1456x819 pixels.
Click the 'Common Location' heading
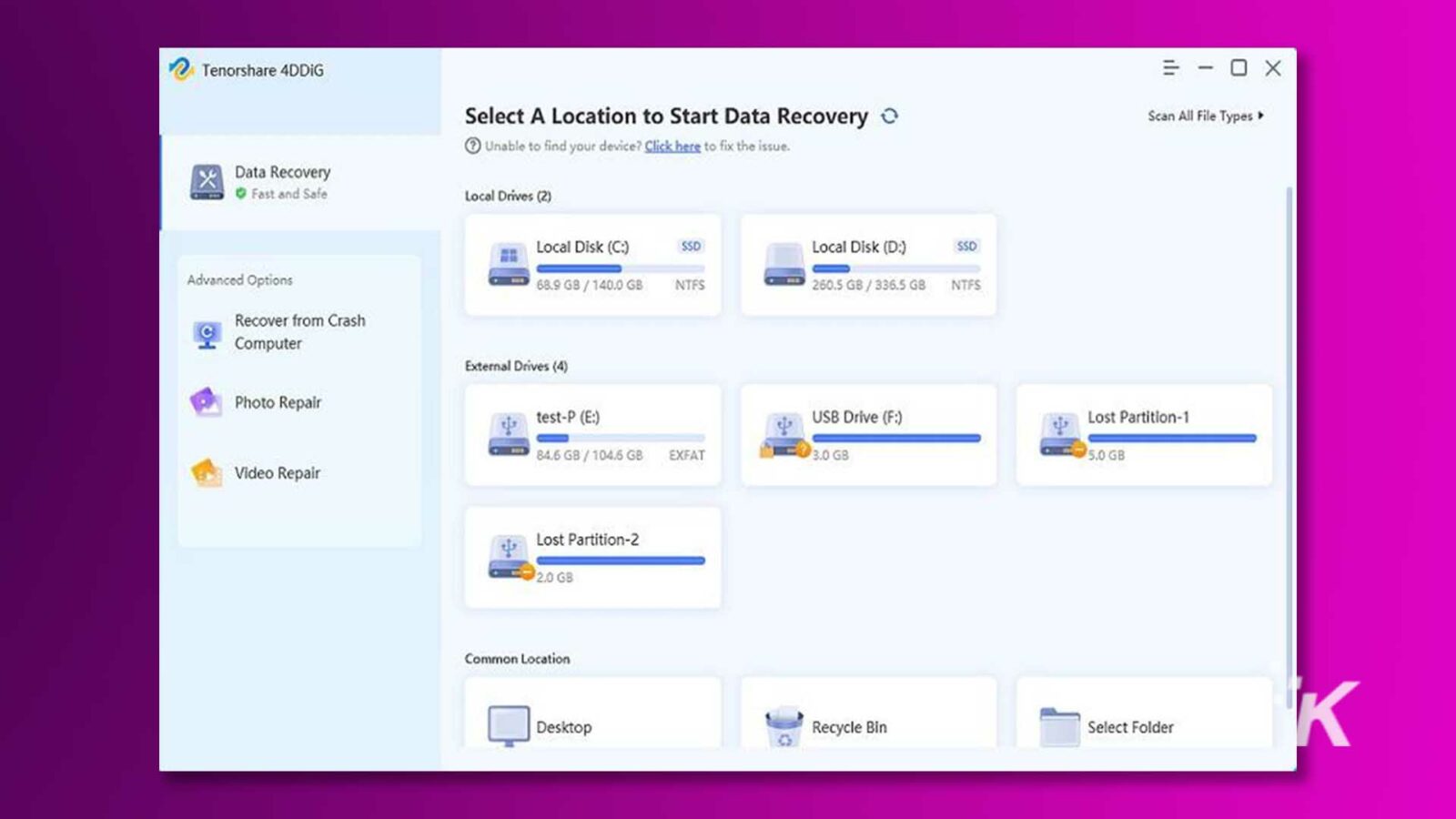point(517,659)
